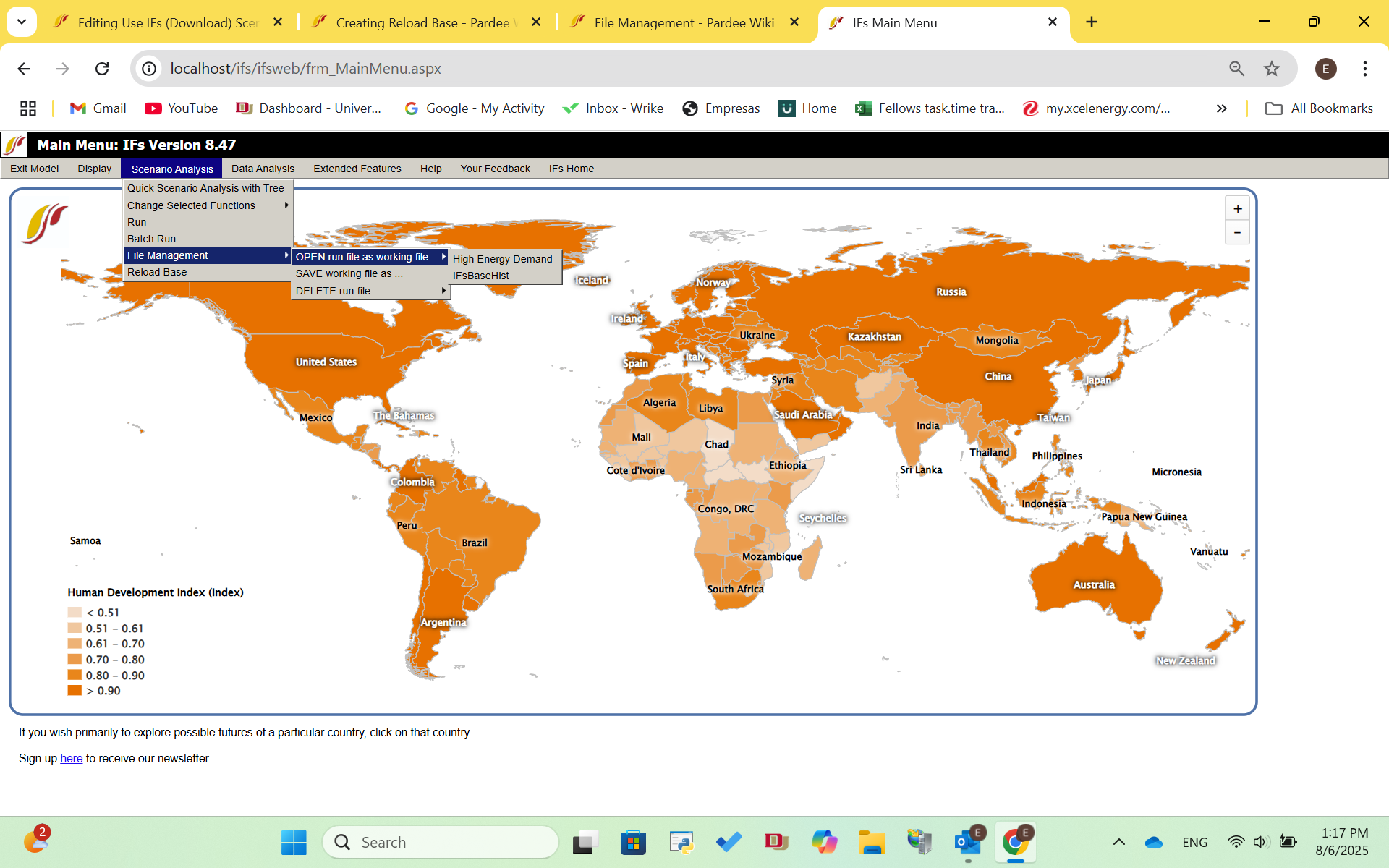Screen dimensions: 1389x868
Task: Click the IFs logo on the map
Action: coord(45,224)
